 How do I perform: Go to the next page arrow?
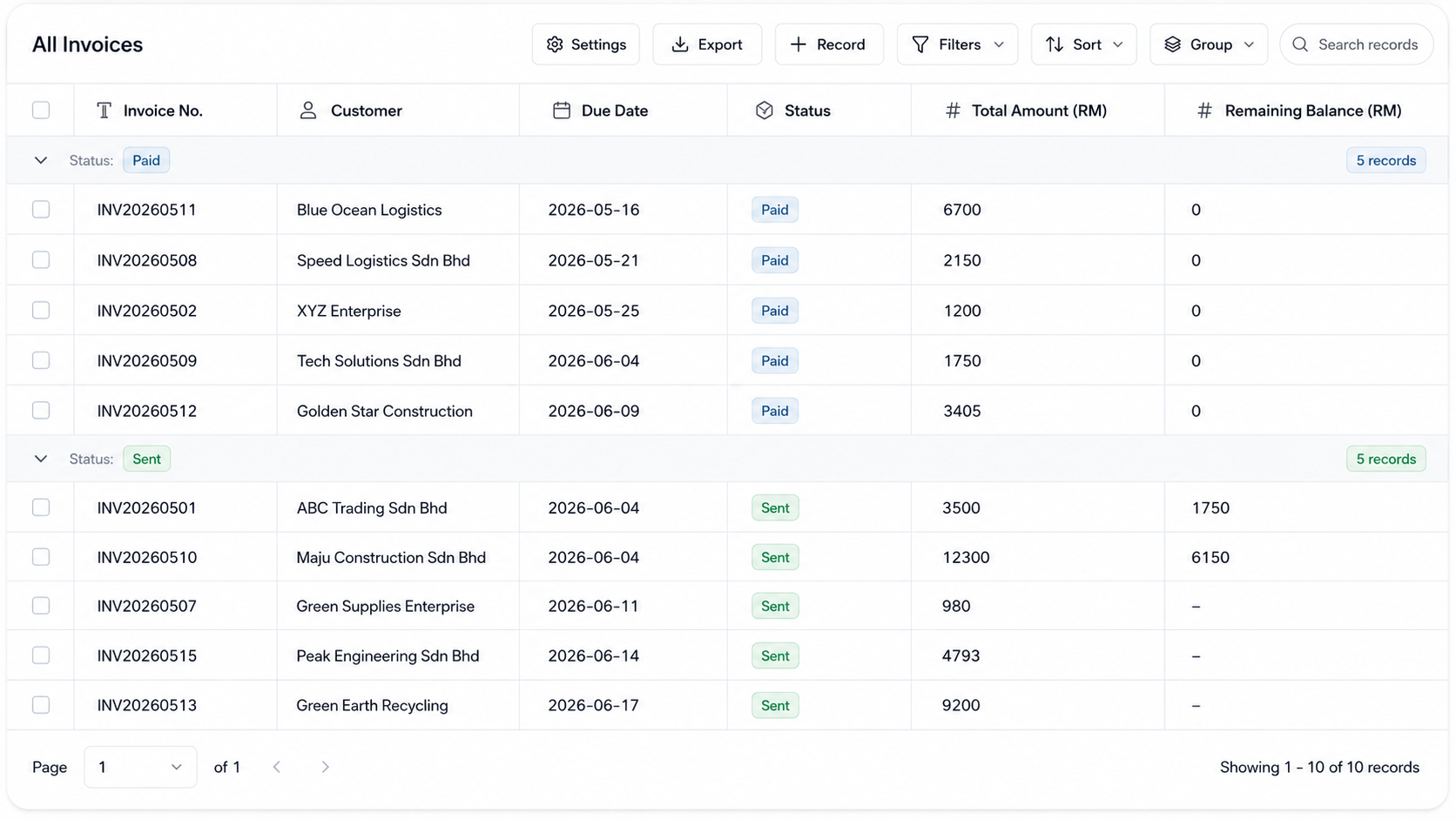pos(325,767)
